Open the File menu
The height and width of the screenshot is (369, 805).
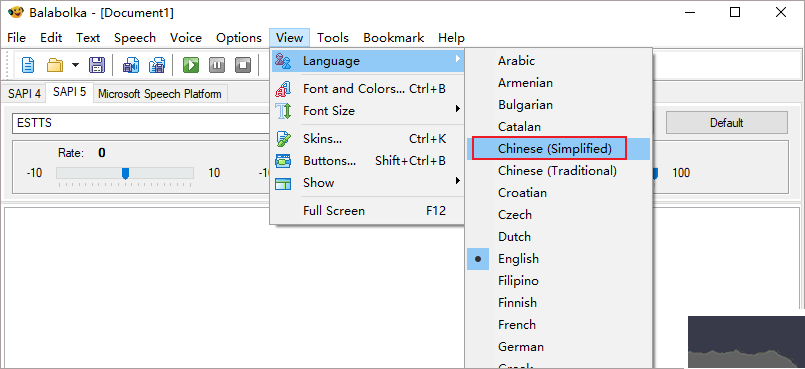coord(16,37)
